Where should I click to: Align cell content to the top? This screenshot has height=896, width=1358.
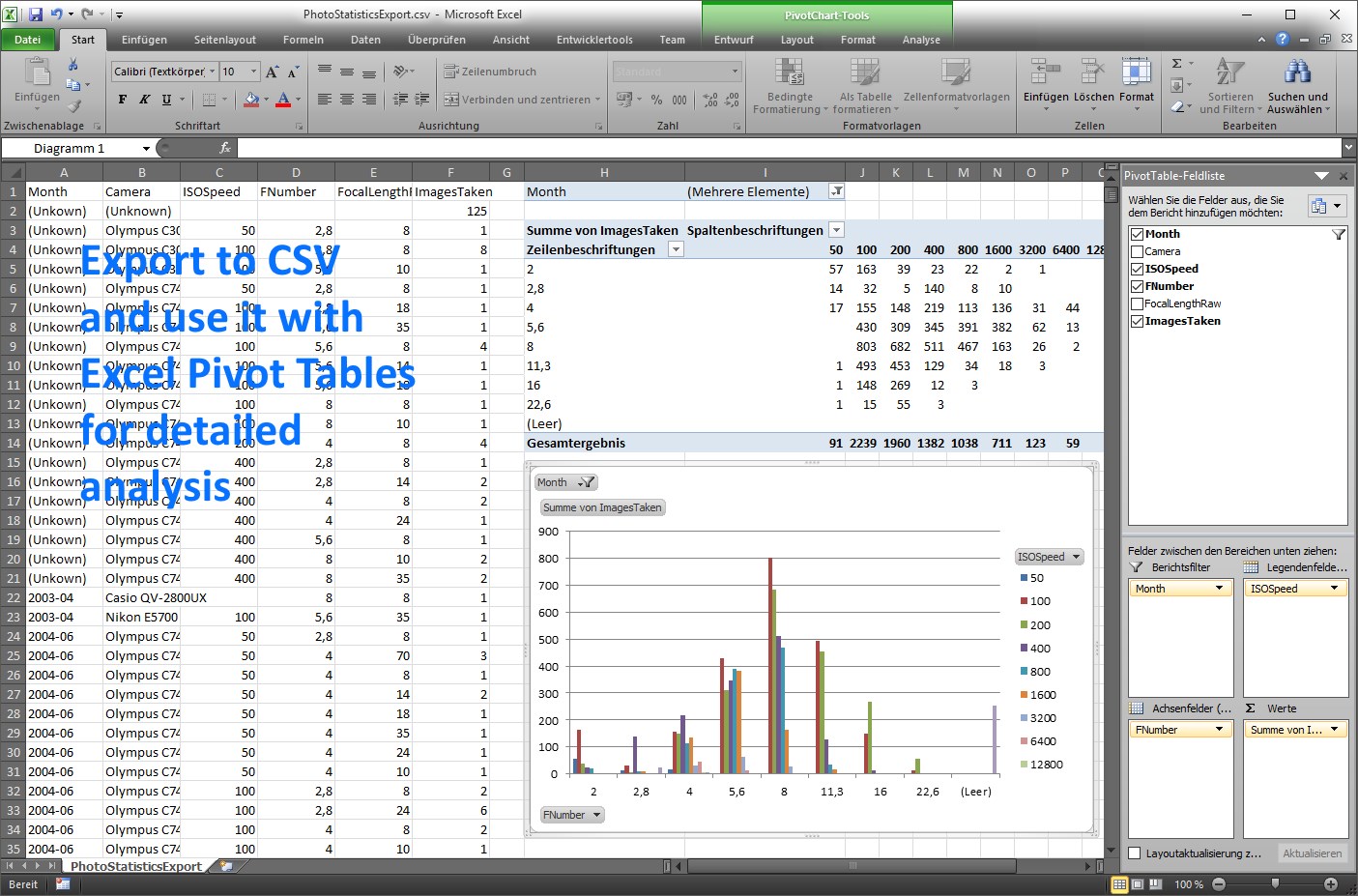(x=325, y=72)
